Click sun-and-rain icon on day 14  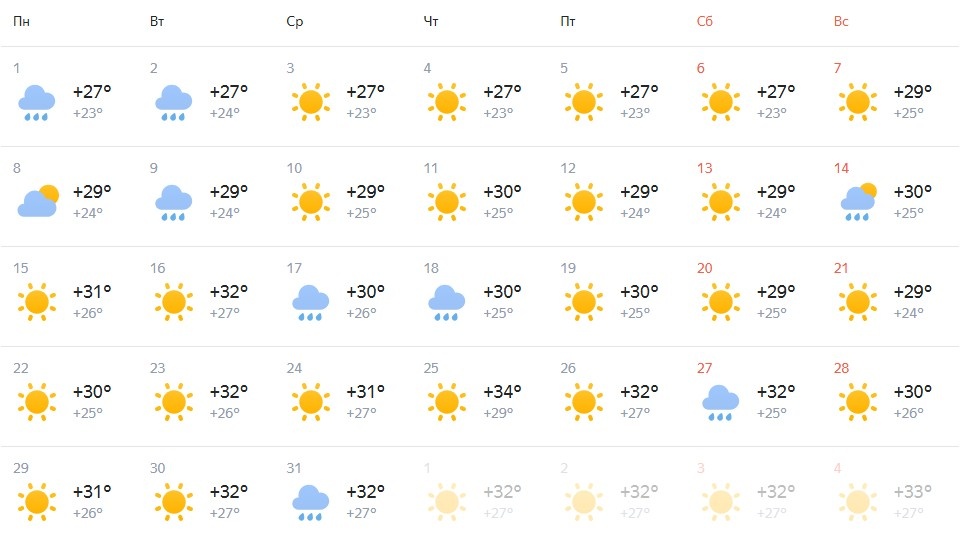click(858, 202)
